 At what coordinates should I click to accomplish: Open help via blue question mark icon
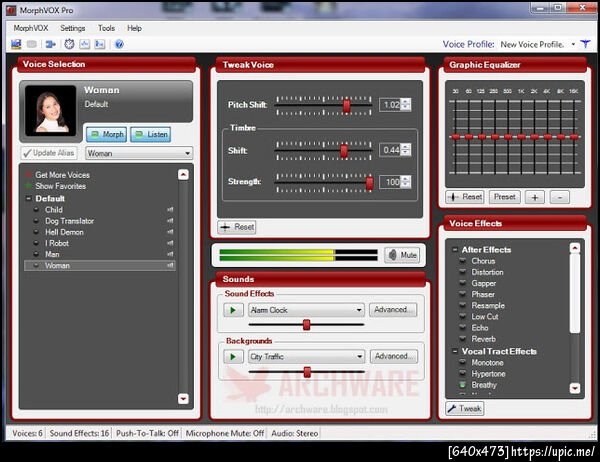coord(119,44)
